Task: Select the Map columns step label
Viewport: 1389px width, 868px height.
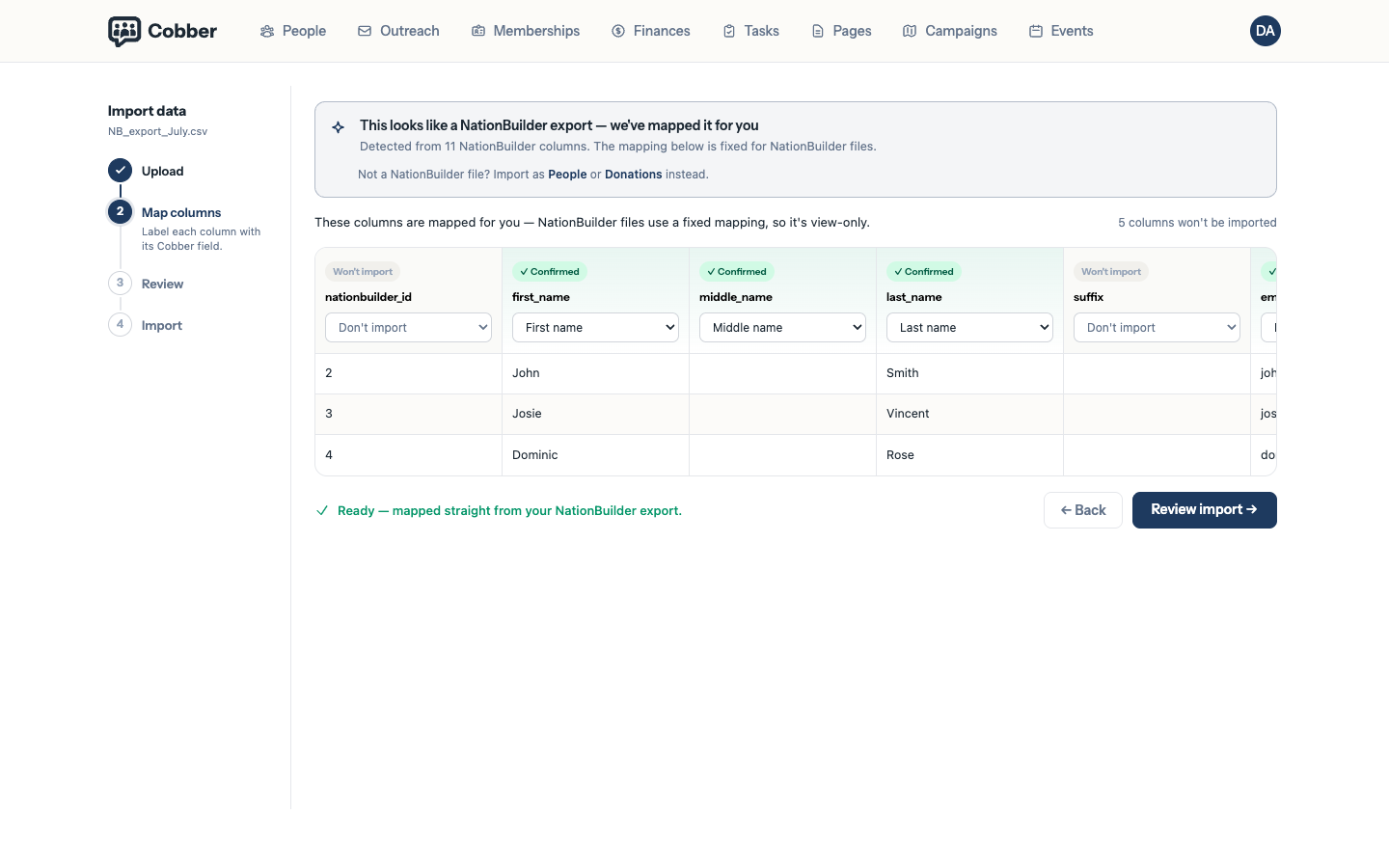Action: click(x=181, y=212)
